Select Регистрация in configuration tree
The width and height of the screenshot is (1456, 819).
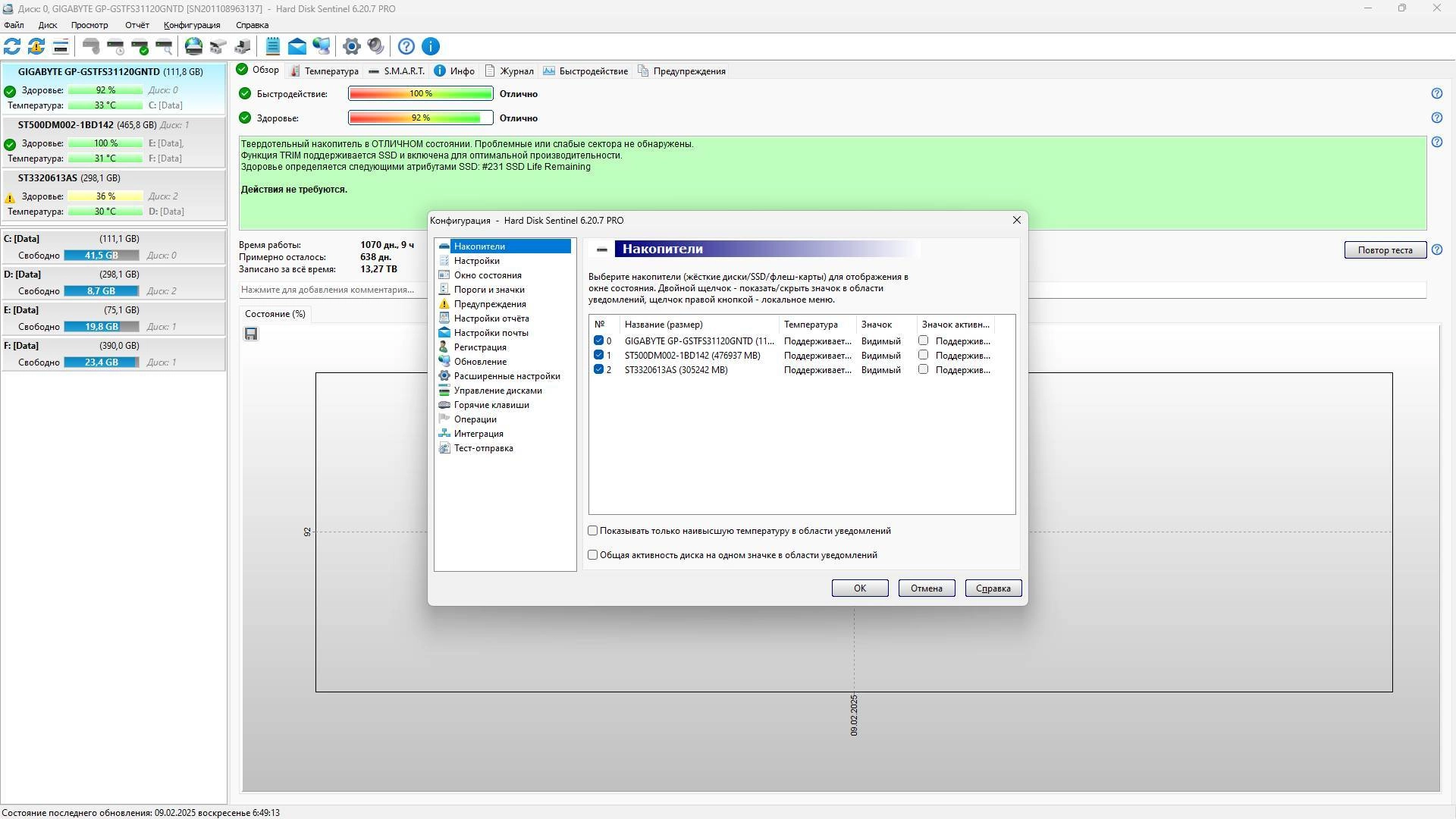(480, 347)
